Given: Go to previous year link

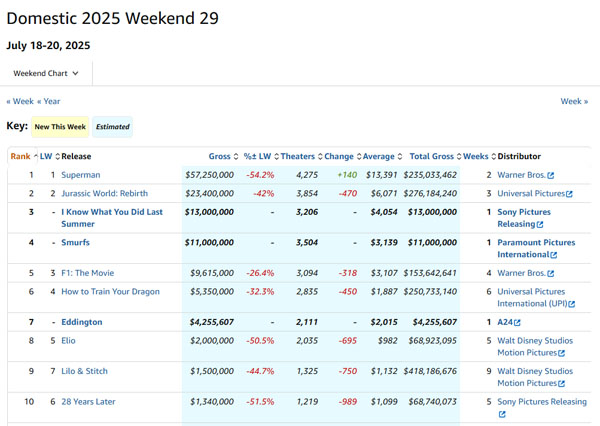Looking at the screenshot, I should tap(49, 101).
